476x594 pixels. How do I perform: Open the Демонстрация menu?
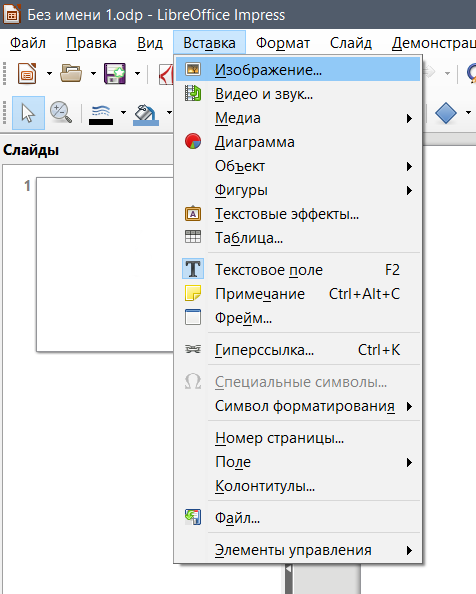434,43
